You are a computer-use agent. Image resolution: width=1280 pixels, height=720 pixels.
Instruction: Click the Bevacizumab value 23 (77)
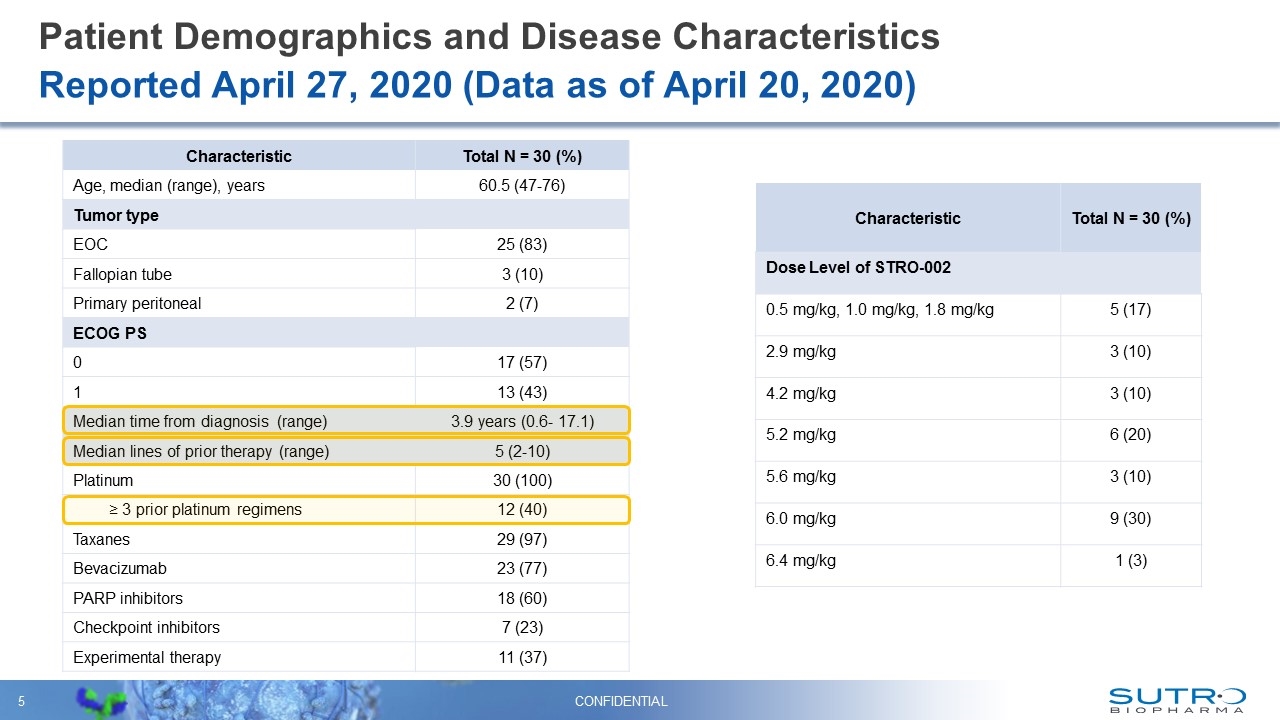pos(522,568)
